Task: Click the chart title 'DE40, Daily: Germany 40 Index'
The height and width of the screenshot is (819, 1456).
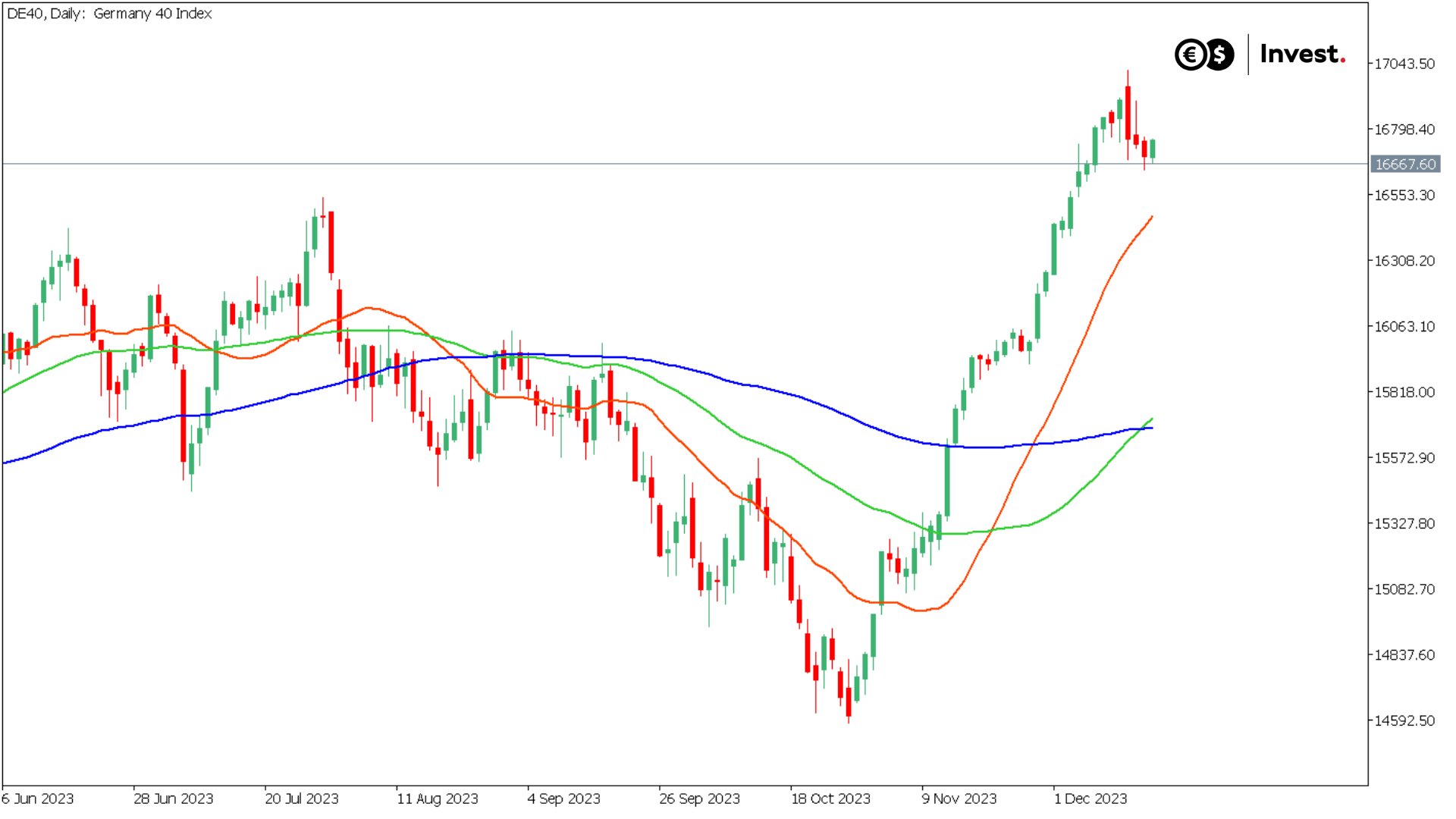Action: [x=109, y=14]
